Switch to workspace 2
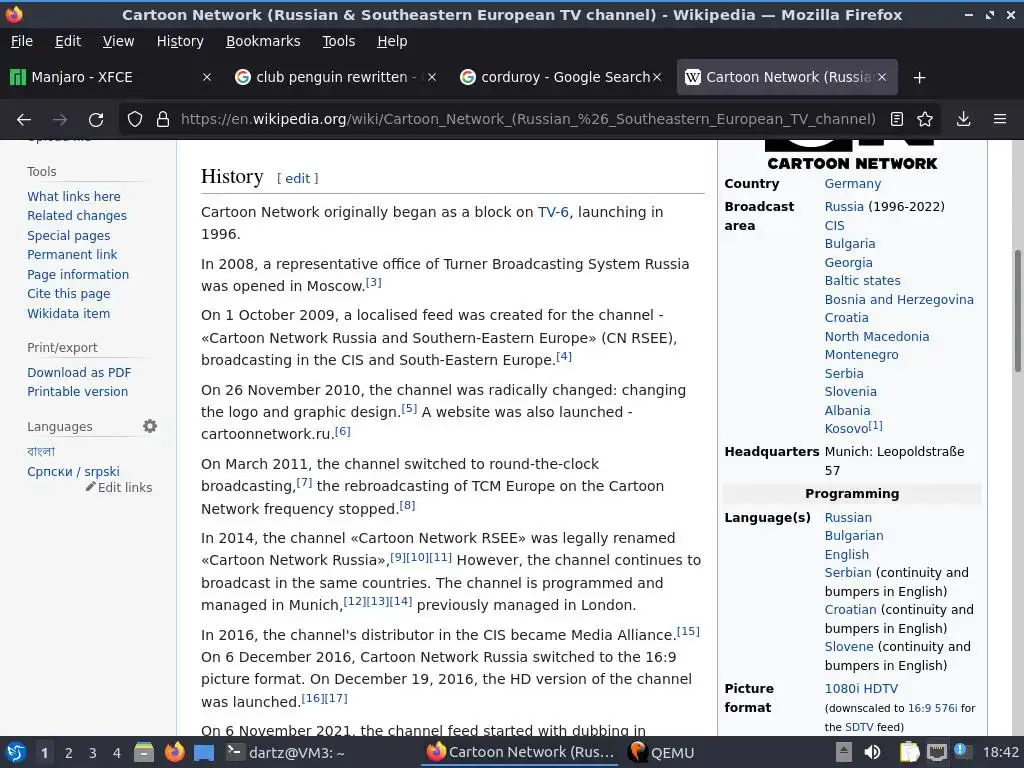Image resolution: width=1024 pixels, height=768 pixels. point(68,753)
